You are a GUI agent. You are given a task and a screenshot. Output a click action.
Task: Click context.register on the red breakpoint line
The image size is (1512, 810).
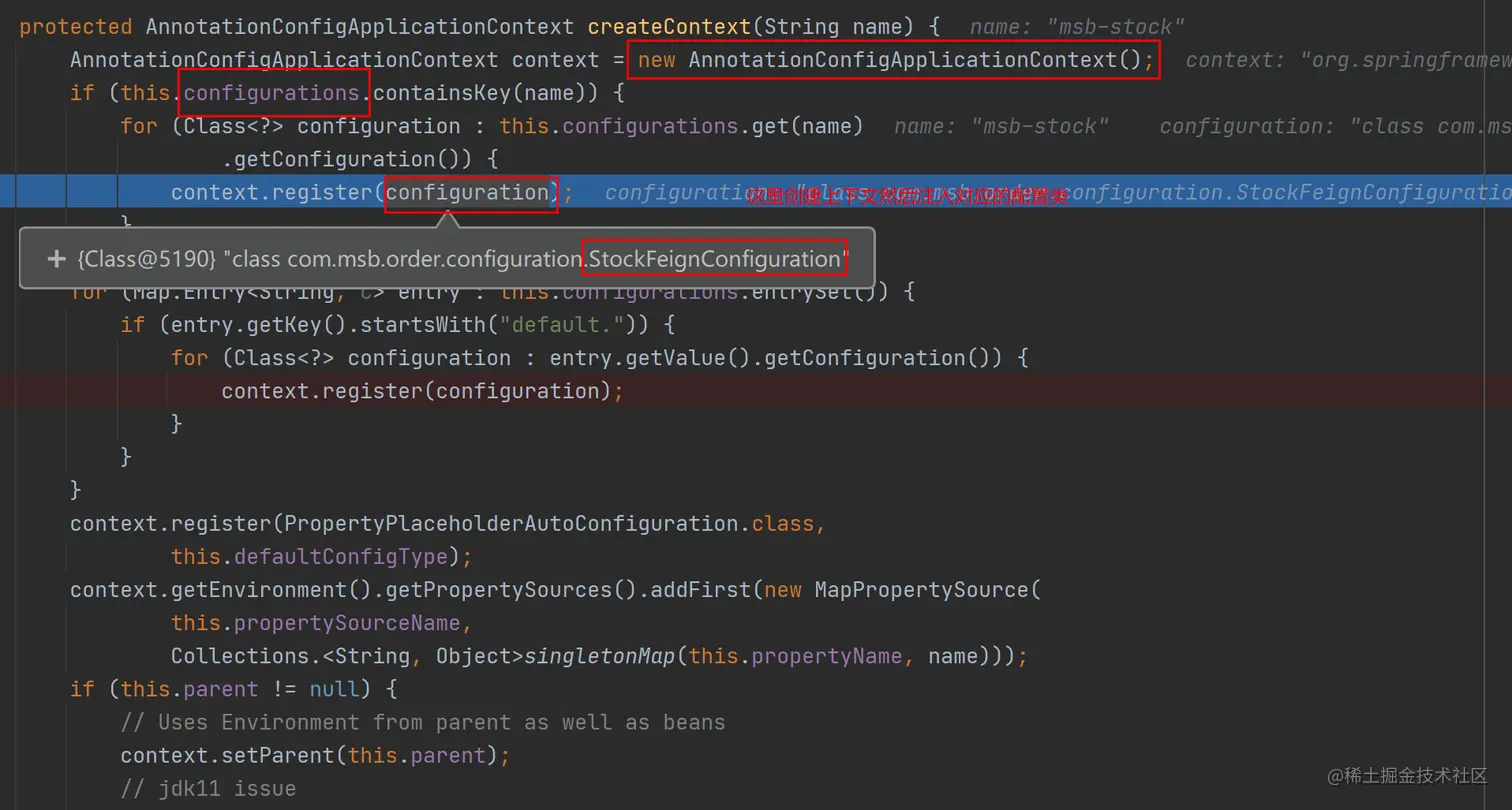pos(323,391)
